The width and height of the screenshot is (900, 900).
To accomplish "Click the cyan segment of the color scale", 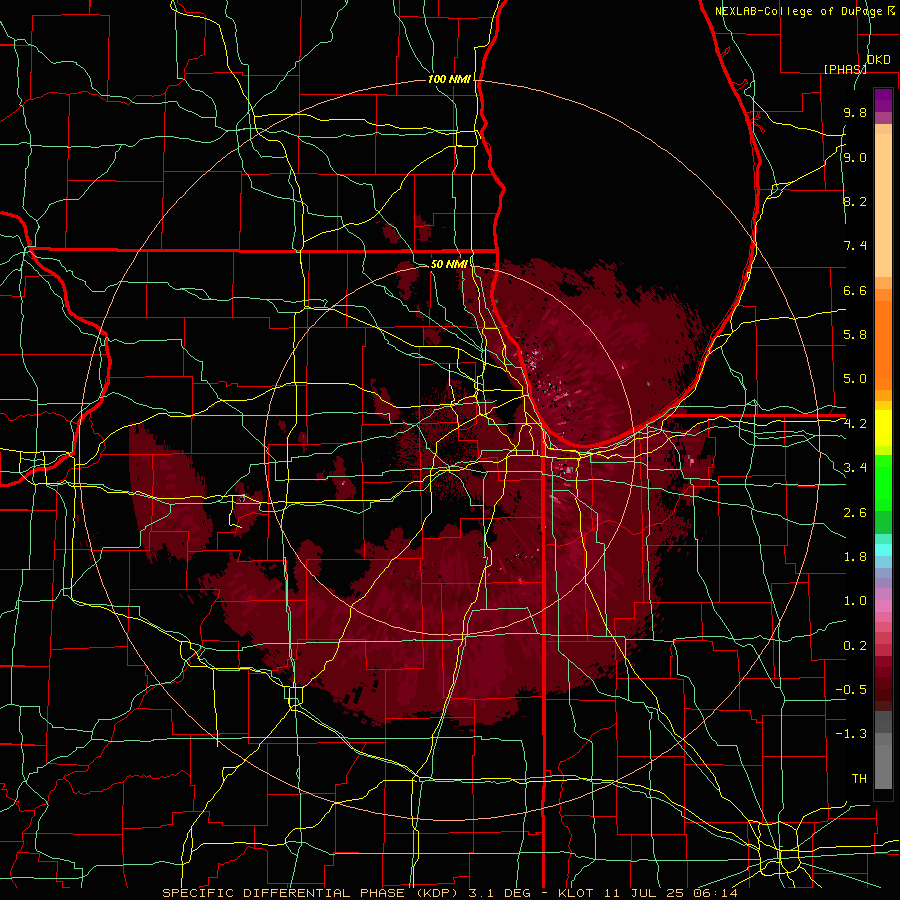I will click(883, 549).
